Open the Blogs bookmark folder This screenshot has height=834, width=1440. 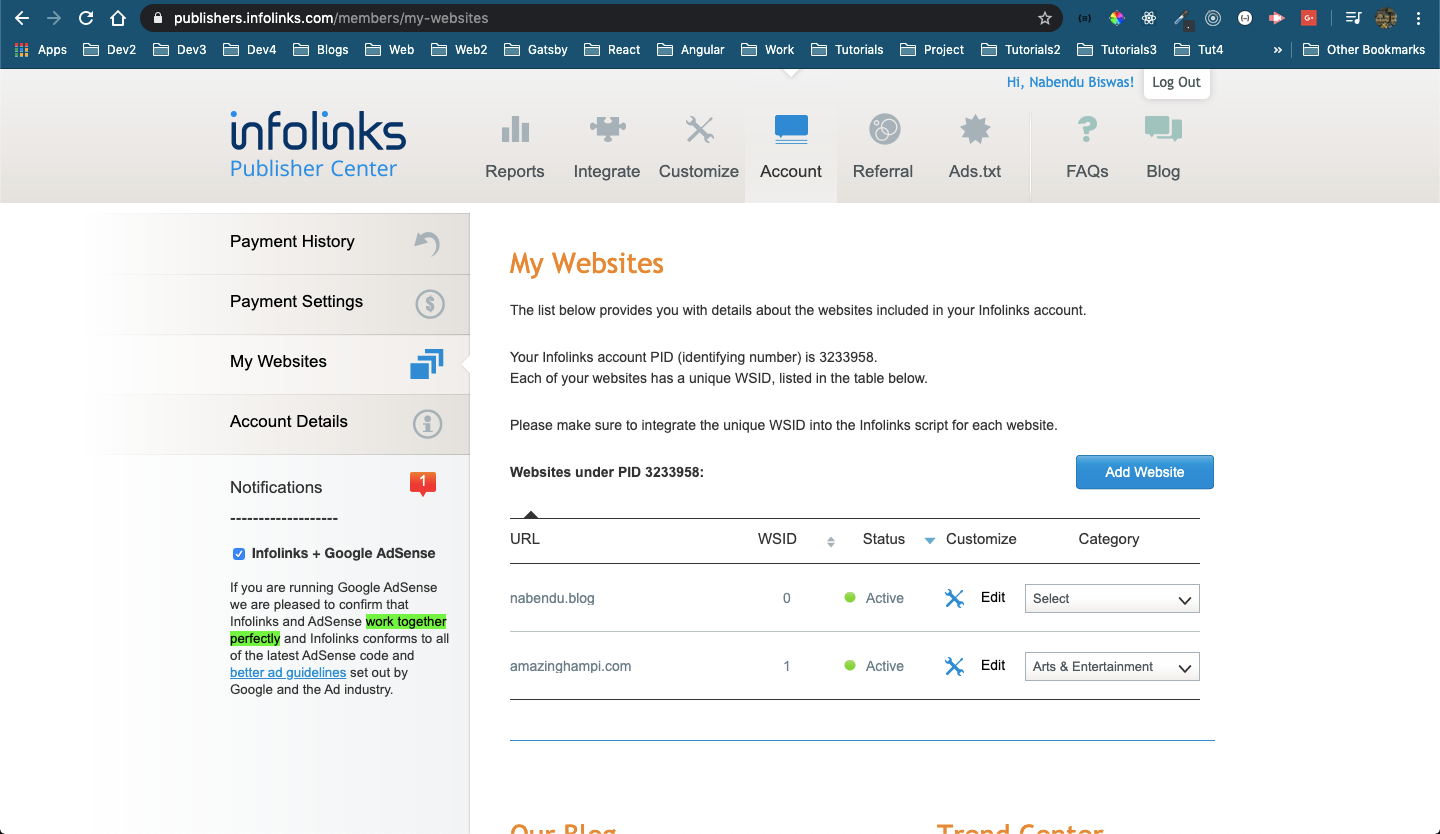tap(320, 49)
